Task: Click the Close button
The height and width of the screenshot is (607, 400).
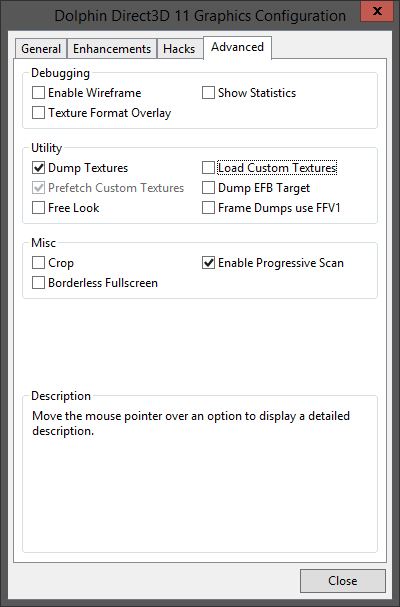Action: click(343, 581)
